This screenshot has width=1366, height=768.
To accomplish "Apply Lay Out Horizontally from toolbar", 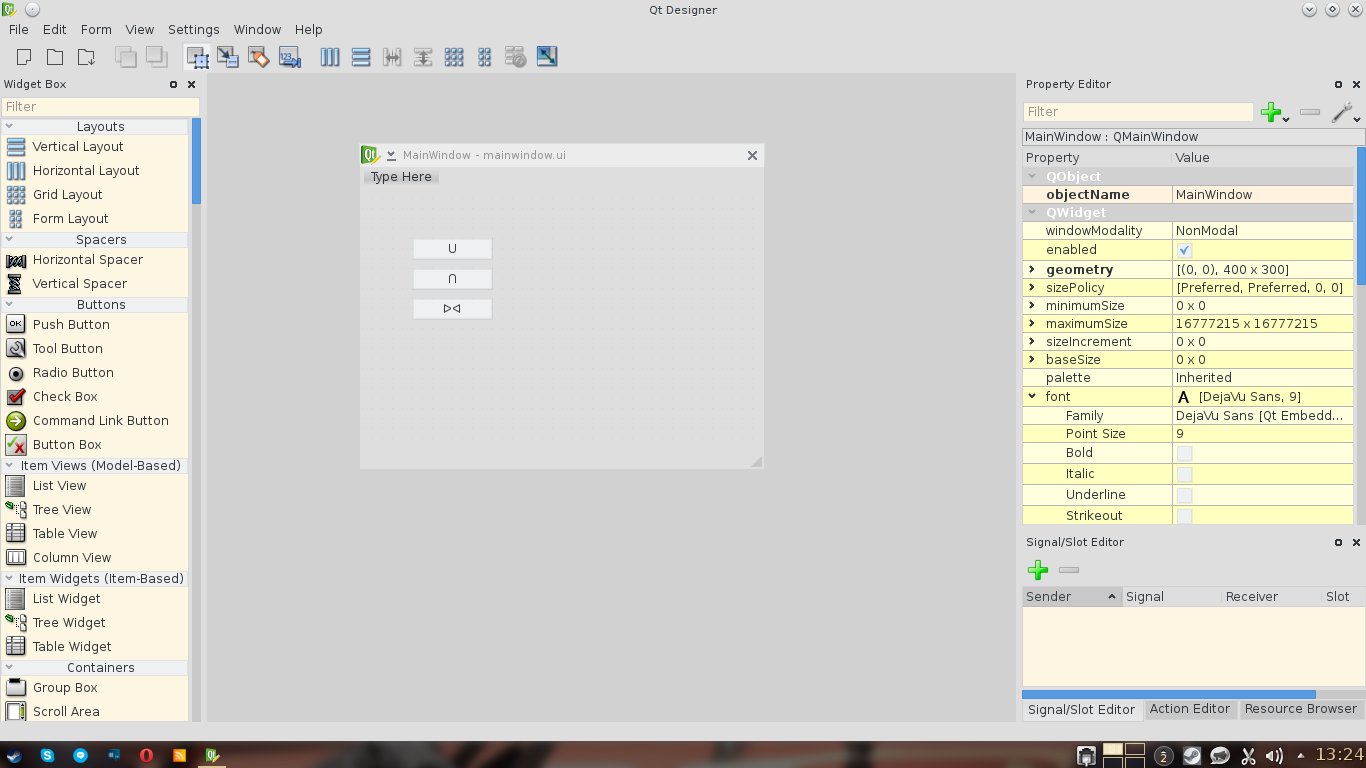I will pyautogui.click(x=330, y=57).
